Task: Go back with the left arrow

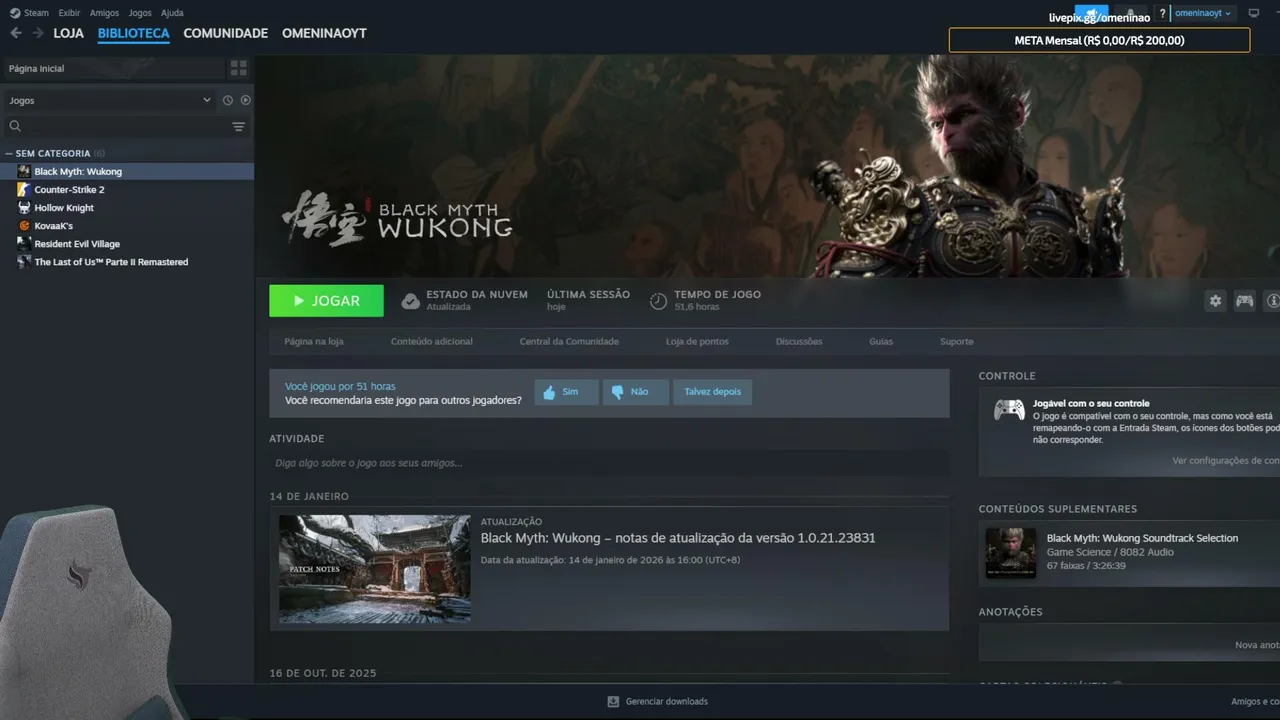Action: [15, 33]
